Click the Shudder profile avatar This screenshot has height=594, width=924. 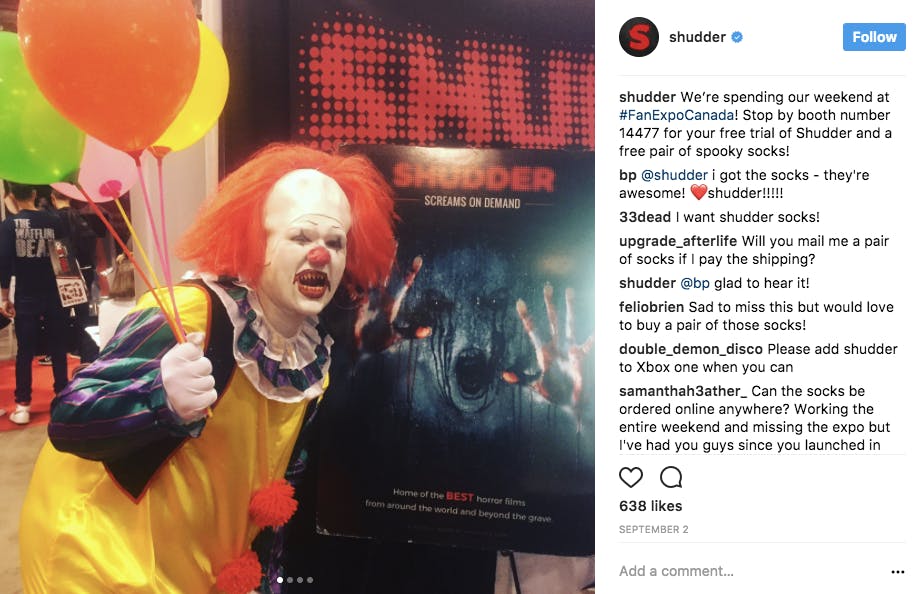pyautogui.click(x=639, y=37)
